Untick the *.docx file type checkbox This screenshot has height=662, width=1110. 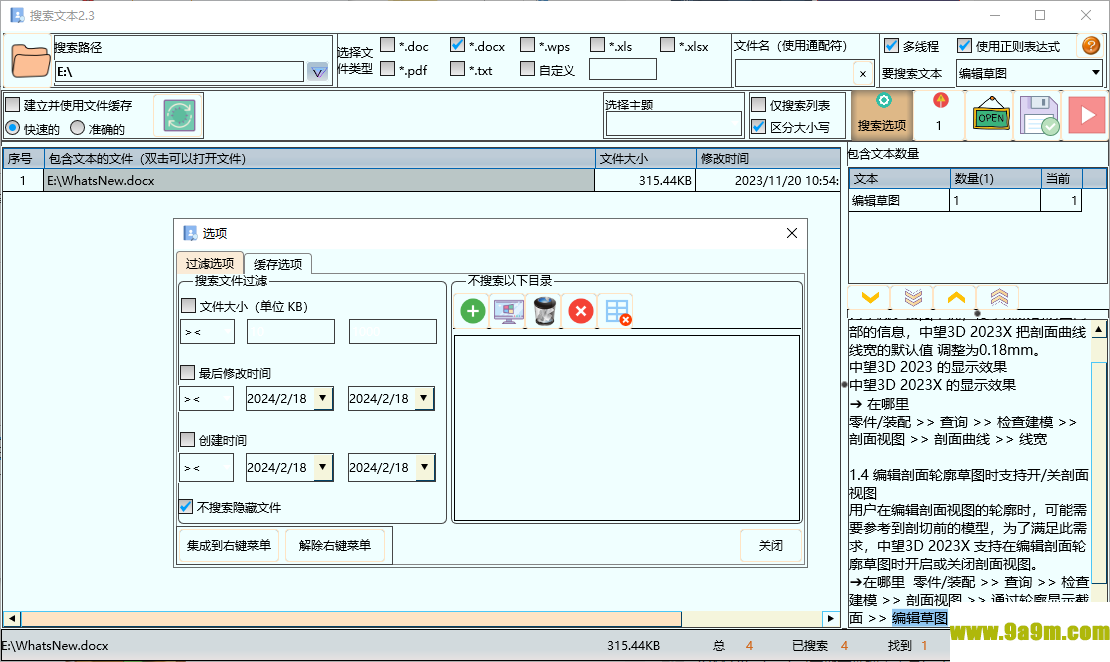(x=457, y=45)
